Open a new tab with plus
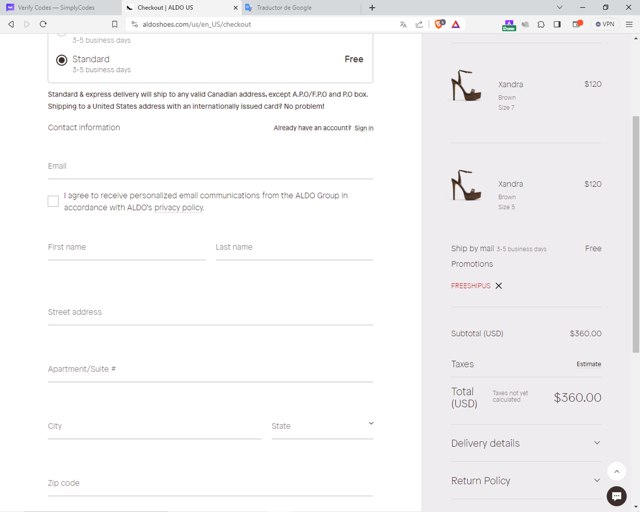This screenshot has width=640, height=512. click(x=372, y=8)
